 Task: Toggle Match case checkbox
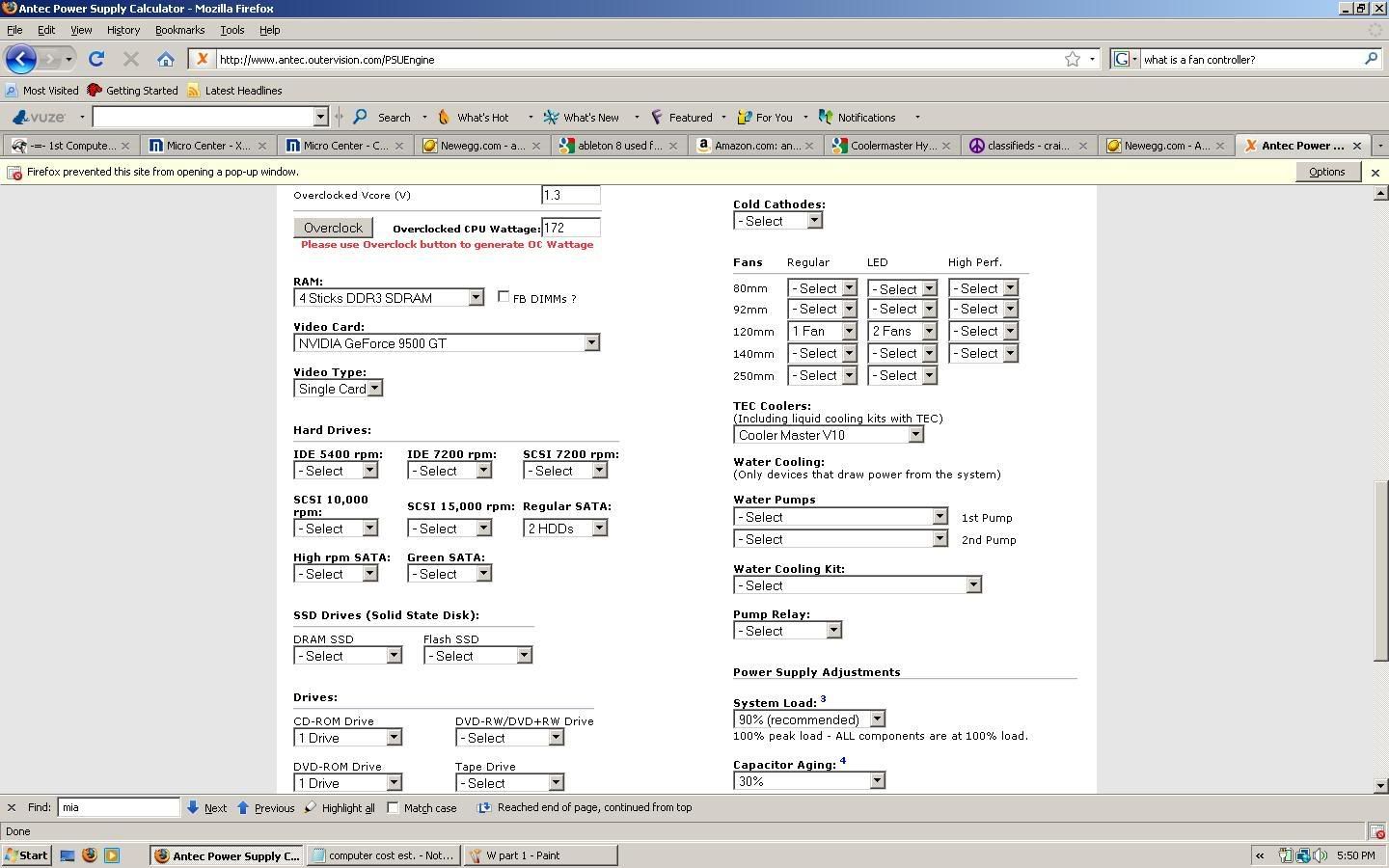pos(394,807)
